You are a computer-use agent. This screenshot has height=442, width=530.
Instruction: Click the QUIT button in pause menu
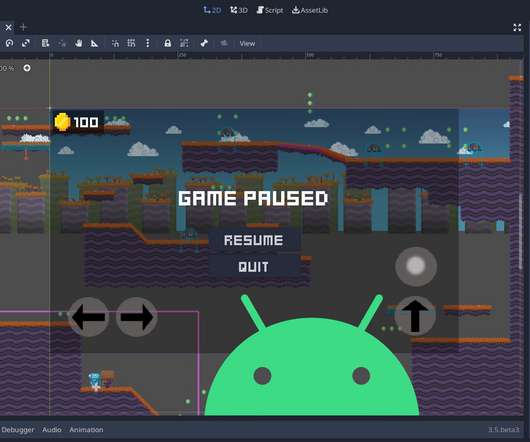point(254,267)
